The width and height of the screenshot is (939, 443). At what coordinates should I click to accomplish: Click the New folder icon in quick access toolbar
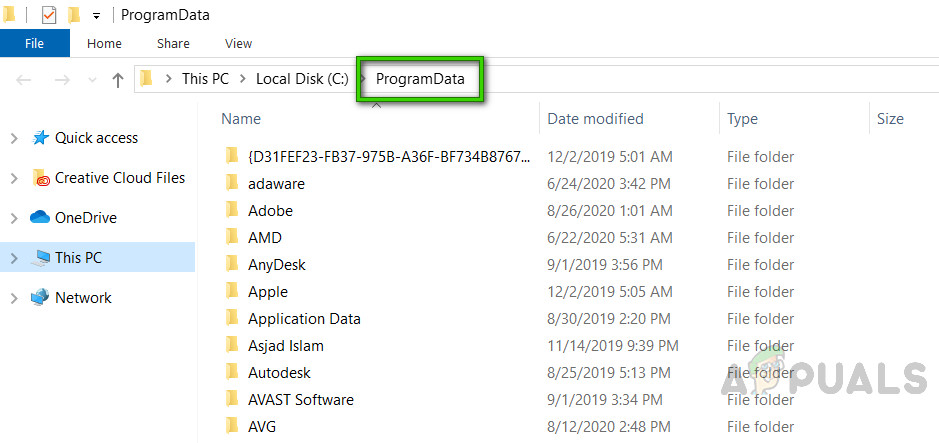click(74, 14)
